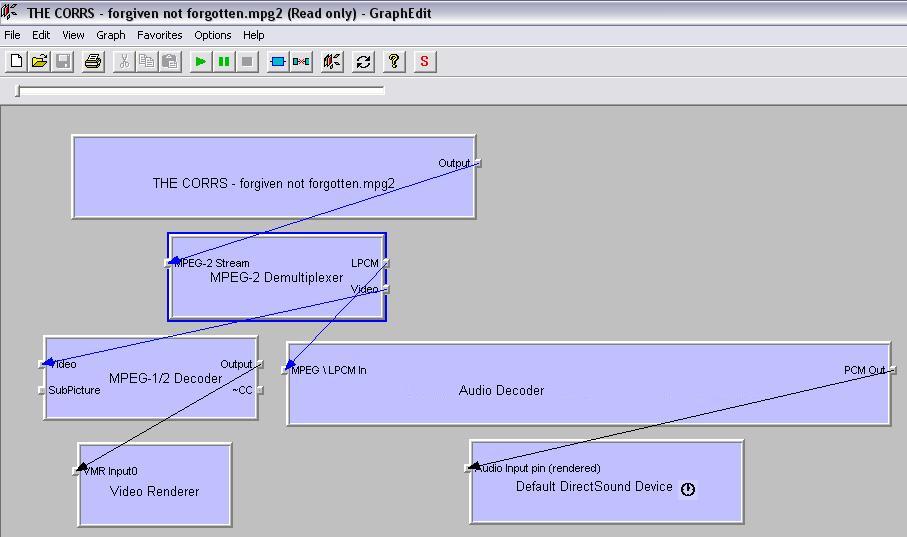Click the clock icon on DirectSound Device
This screenshot has height=537, width=907.
pos(688,489)
